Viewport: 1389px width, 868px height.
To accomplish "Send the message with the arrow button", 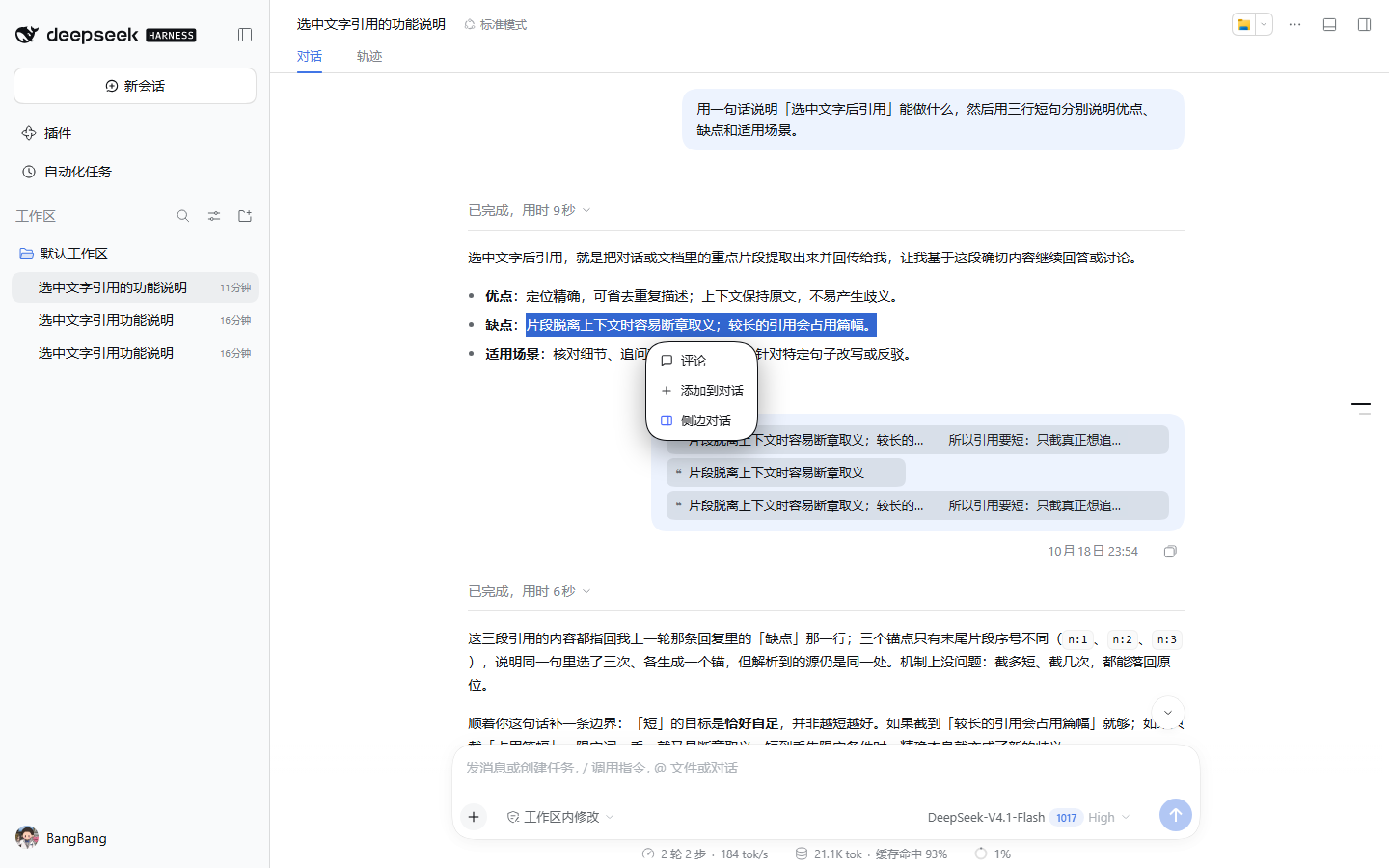I will click(x=1175, y=815).
